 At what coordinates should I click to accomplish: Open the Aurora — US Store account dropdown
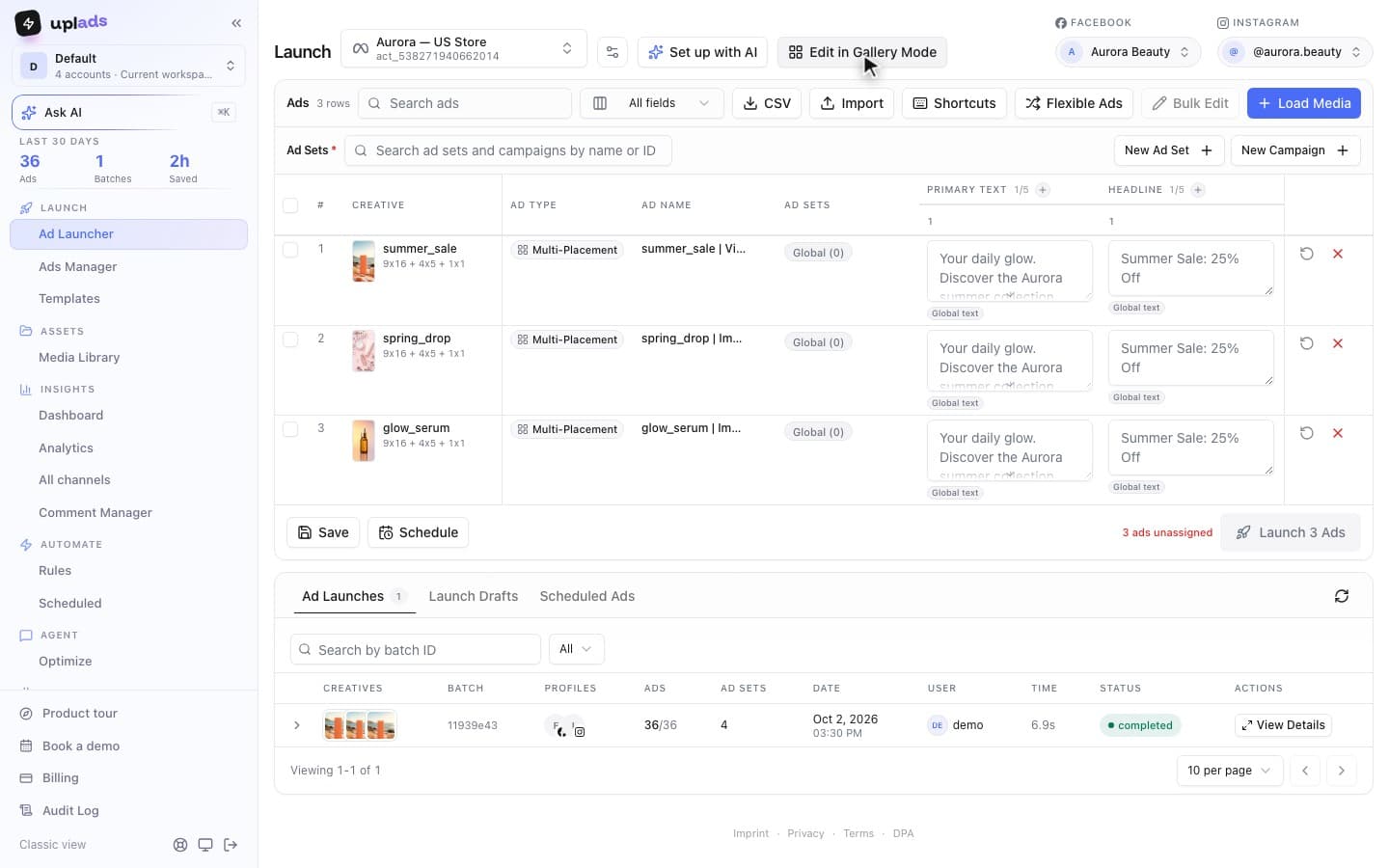click(463, 49)
